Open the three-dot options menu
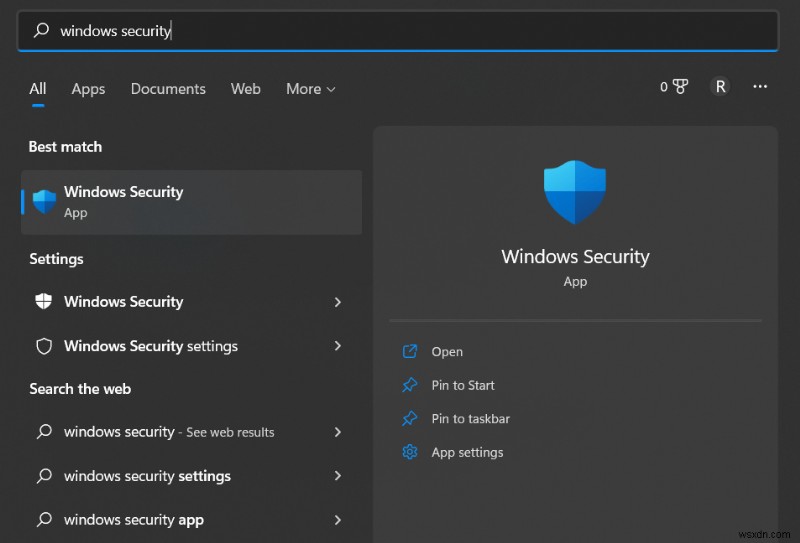The image size is (800, 543). pos(760,86)
